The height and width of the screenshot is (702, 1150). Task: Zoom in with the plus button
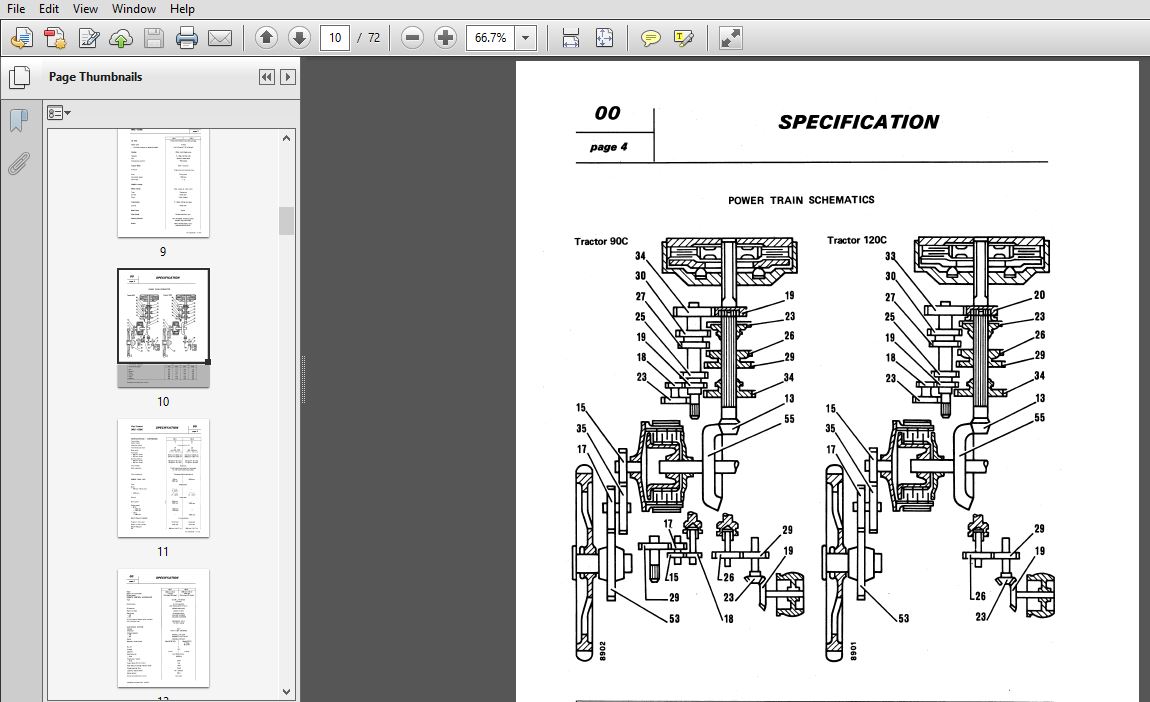tap(445, 37)
